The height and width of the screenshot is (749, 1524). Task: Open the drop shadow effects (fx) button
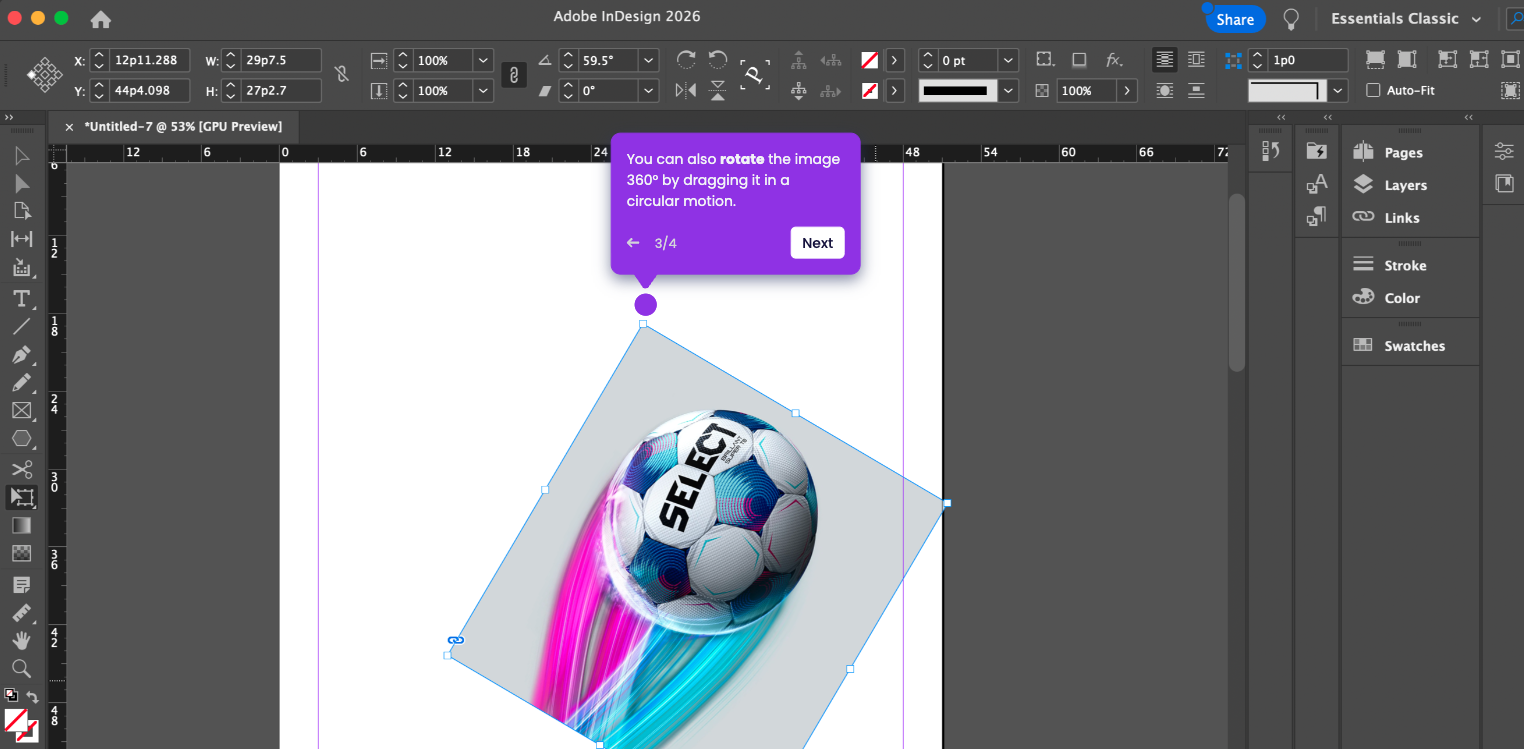click(1114, 60)
